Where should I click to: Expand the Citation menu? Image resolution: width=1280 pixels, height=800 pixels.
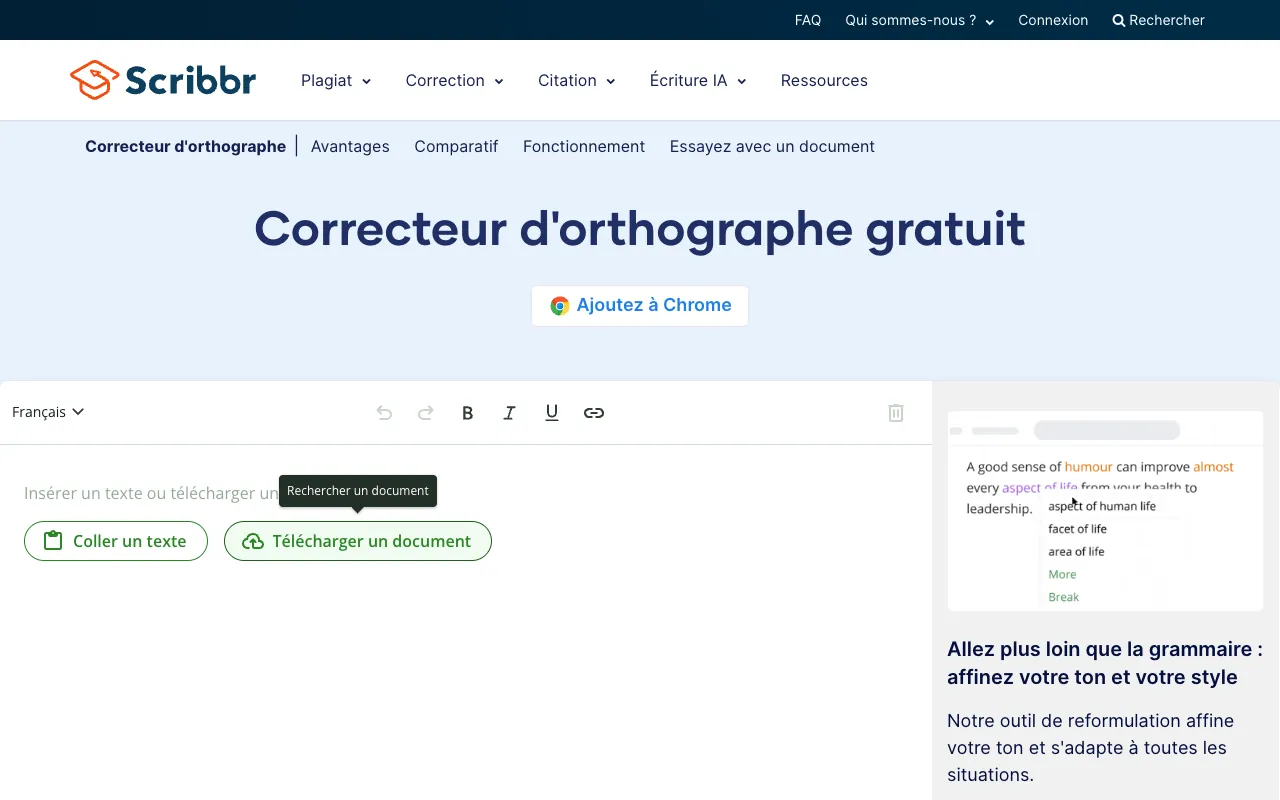(x=576, y=81)
